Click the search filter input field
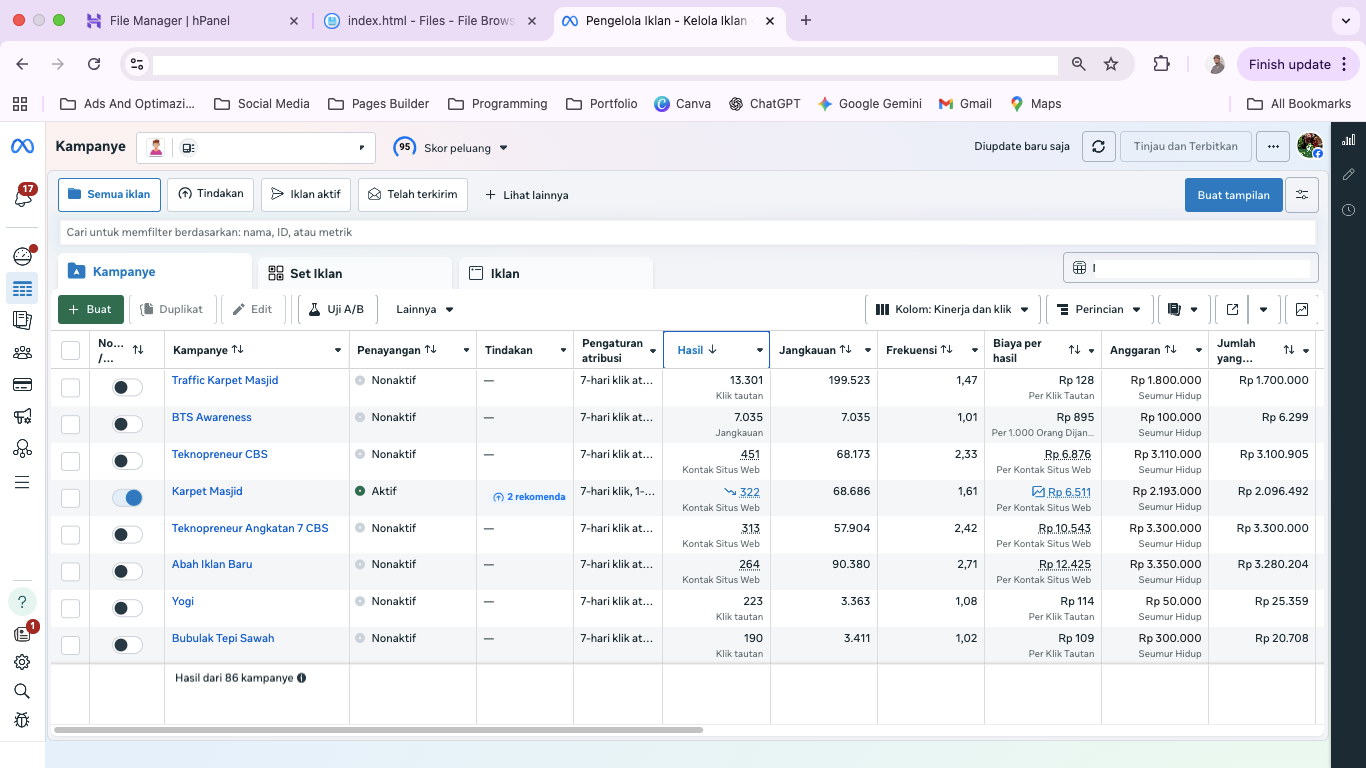1366x768 pixels. click(686, 232)
